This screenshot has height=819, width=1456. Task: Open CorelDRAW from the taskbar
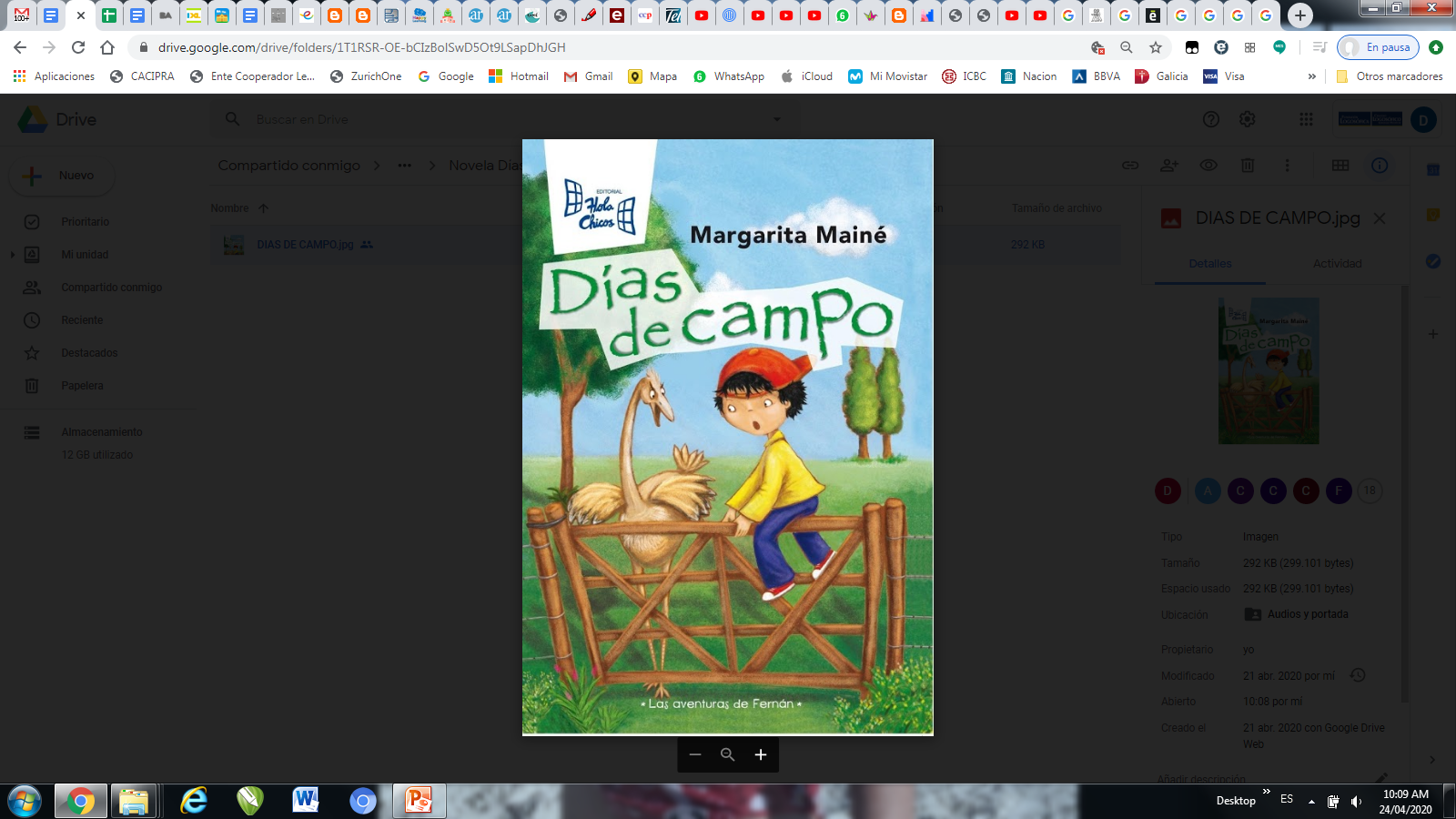point(249,801)
